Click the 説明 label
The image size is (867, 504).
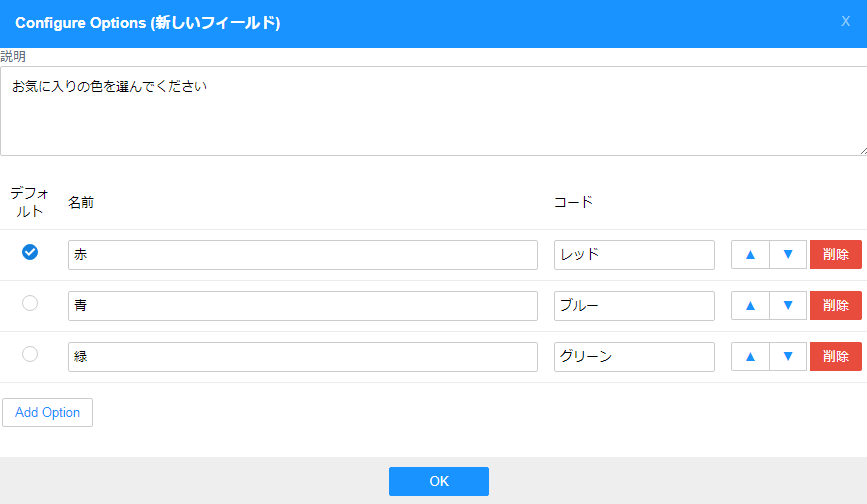[13, 56]
